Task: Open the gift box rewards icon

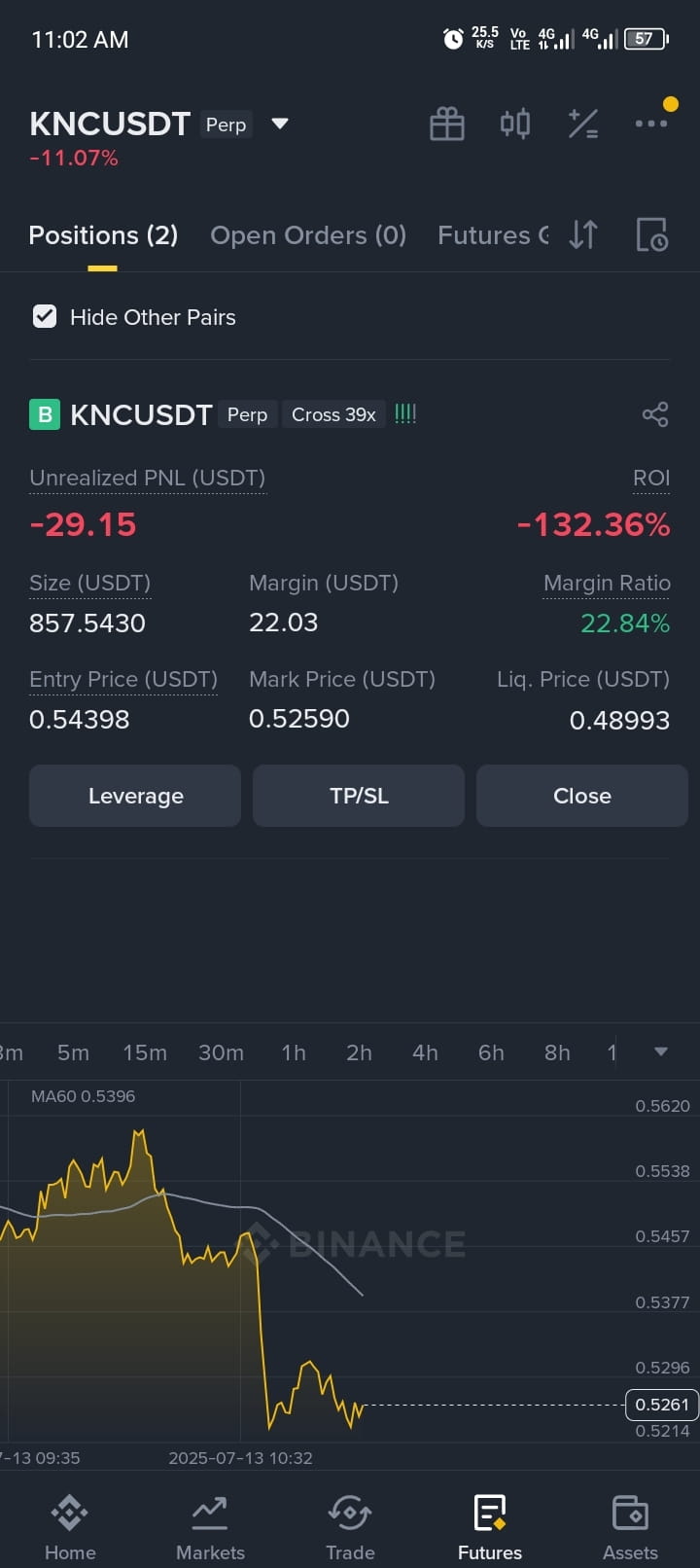Action: click(447, 124)
